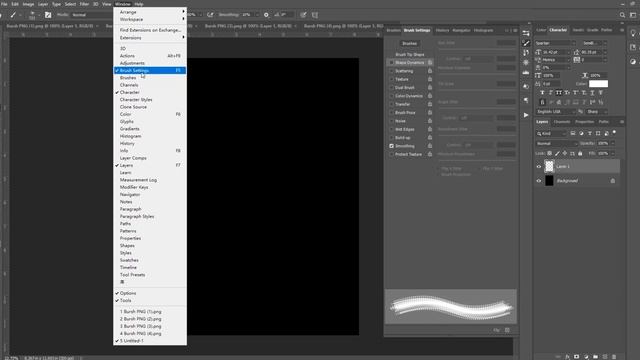This screenshot has height=360, width=640.
Task: Select Brush Tip Shape in Brush Settings
Action: click(x=410, y=54)
